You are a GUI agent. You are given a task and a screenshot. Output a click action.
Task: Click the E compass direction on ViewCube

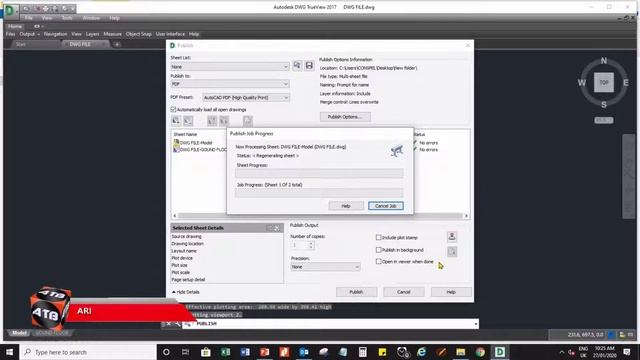(626, 83)
